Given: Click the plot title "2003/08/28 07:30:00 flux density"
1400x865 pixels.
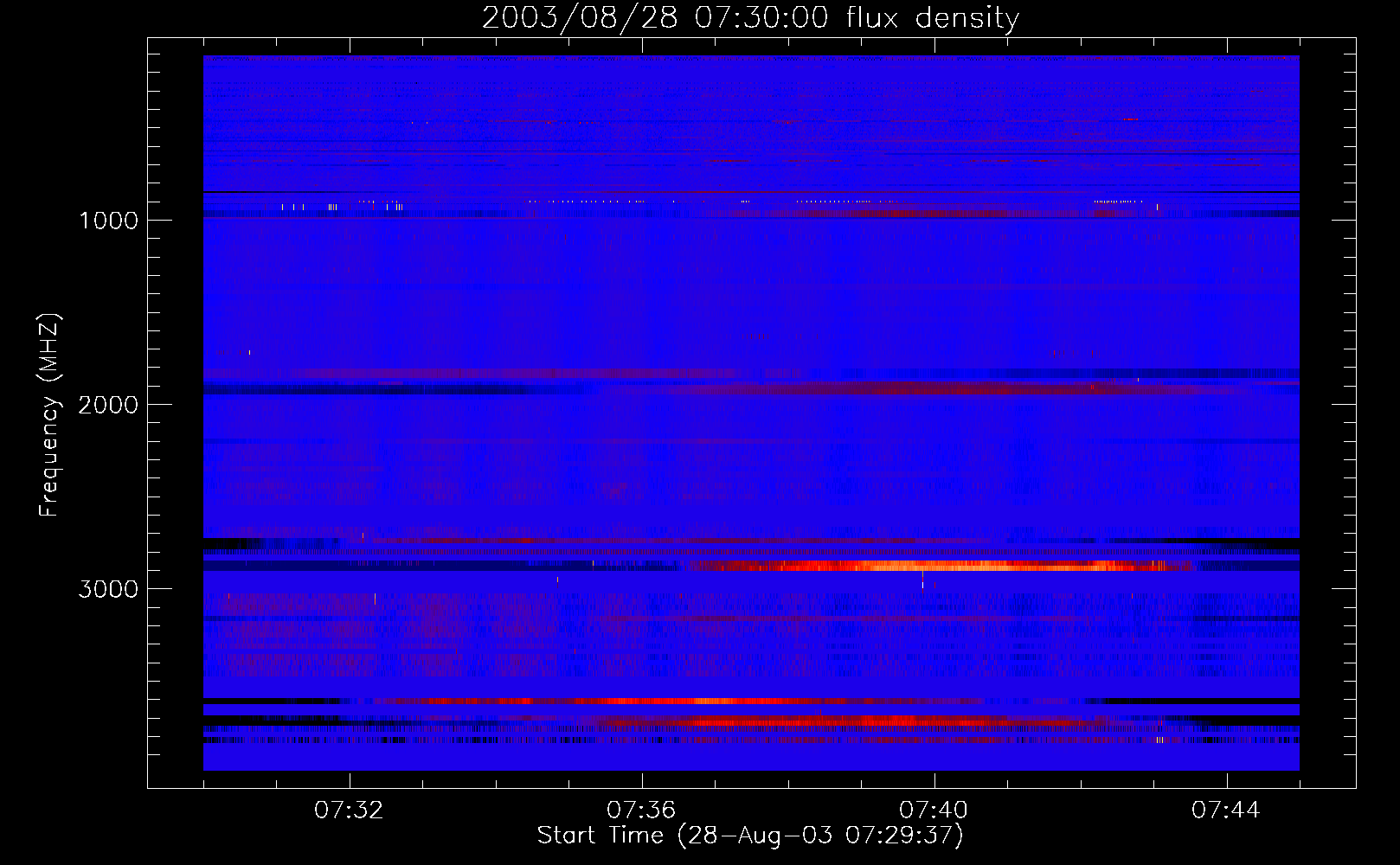Looking at the screenshot, I should [750, 17].
